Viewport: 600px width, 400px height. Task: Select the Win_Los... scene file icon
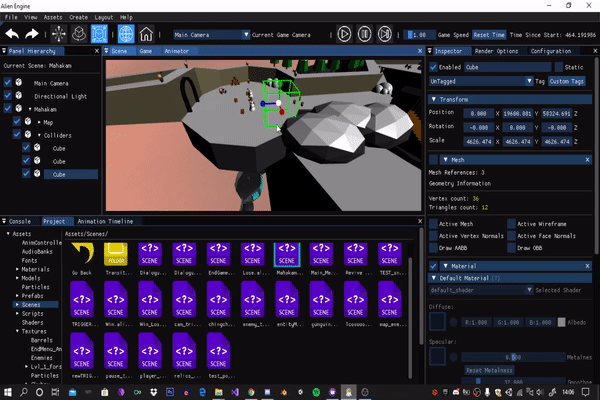click(x=150, y=300)
